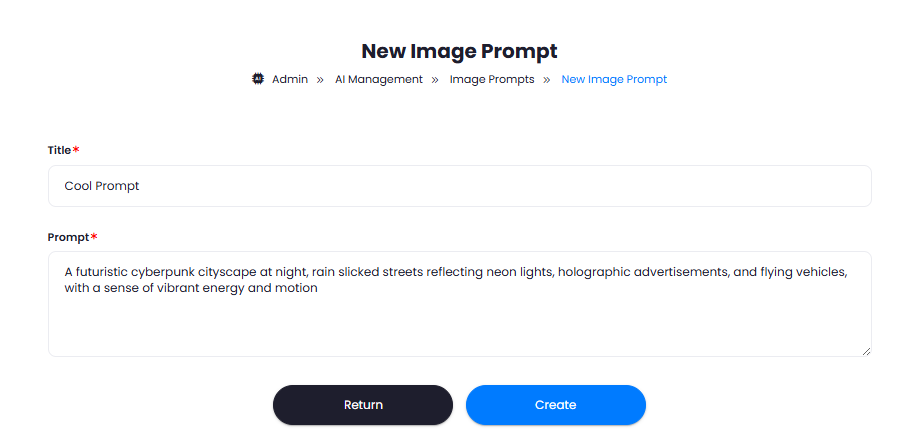
Task: Click the Prompt field label
Action: point(68,237)
